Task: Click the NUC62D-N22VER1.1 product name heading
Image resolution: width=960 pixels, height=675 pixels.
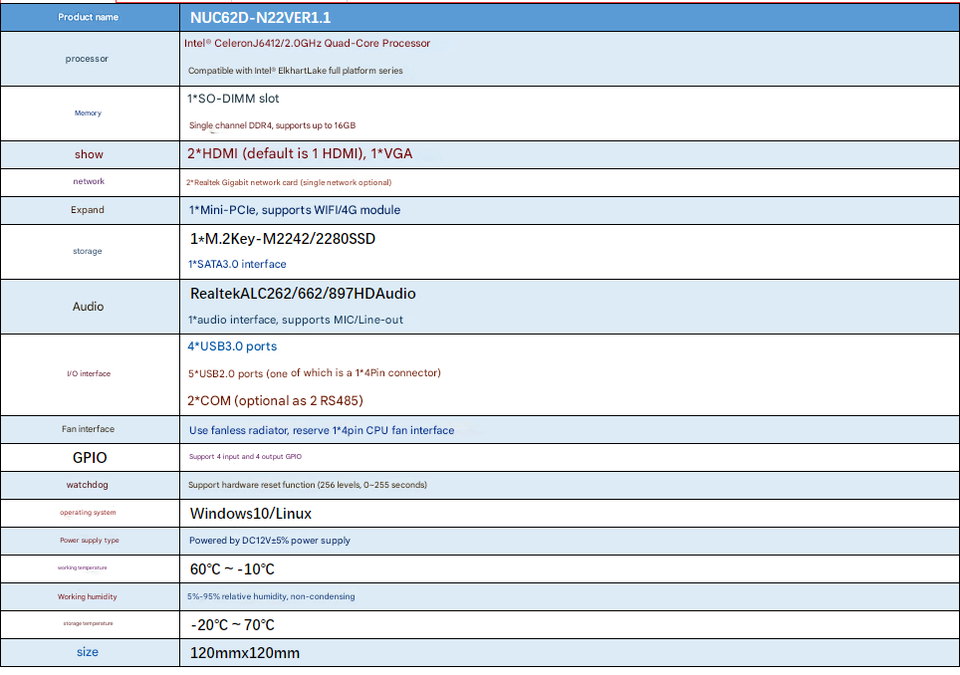Action: point(260,17)
